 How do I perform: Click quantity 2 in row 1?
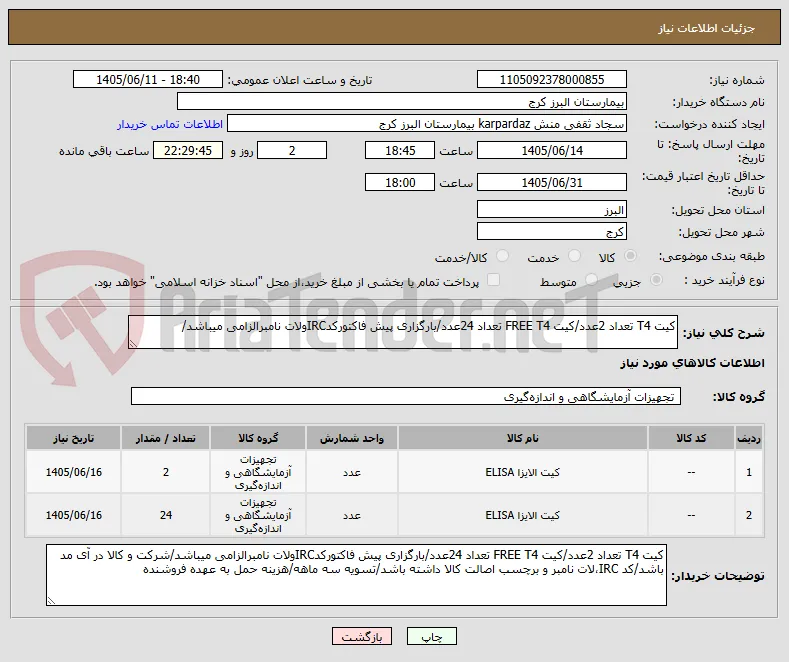pos(166,472)
